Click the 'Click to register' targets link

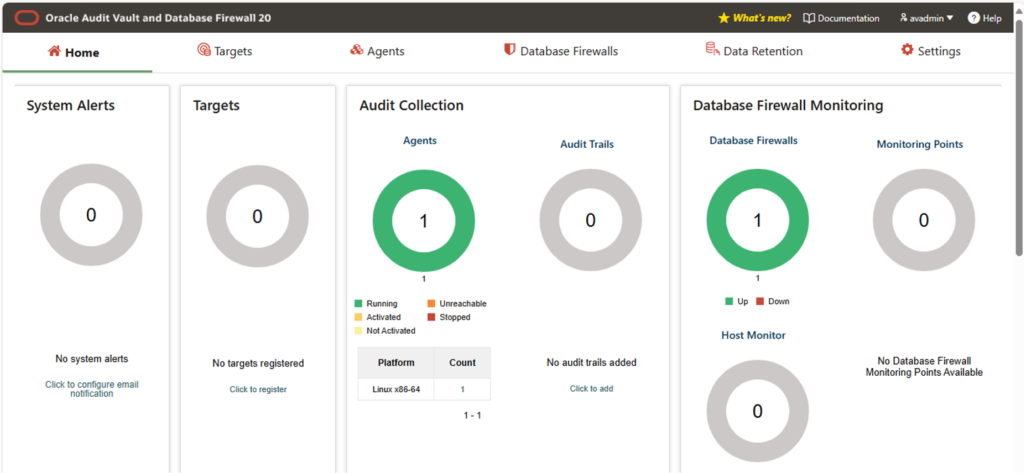point(258,389)
